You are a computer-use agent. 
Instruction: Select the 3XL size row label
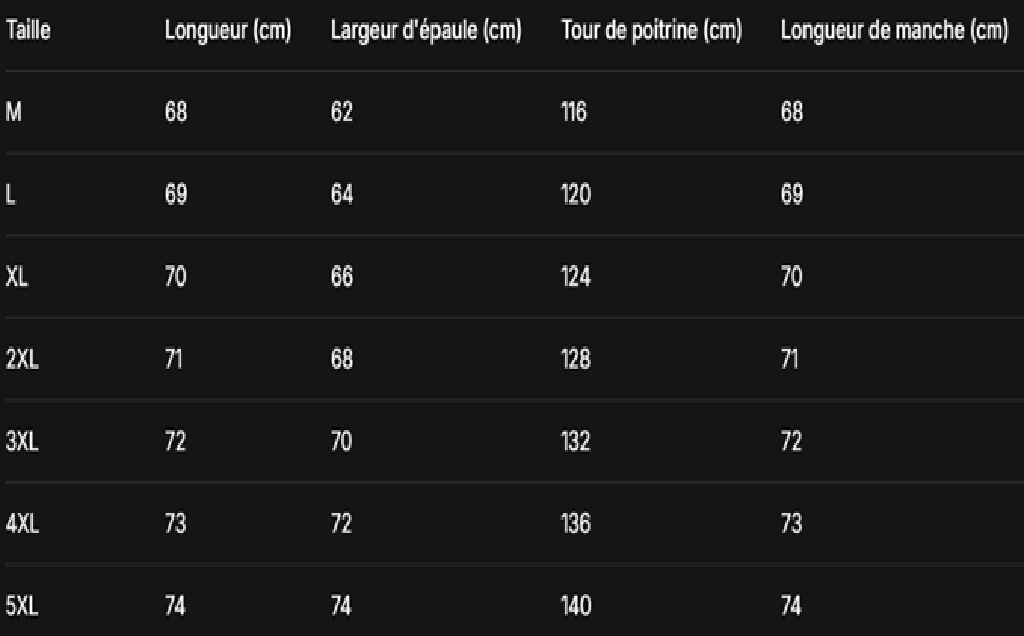coord(22,441)
